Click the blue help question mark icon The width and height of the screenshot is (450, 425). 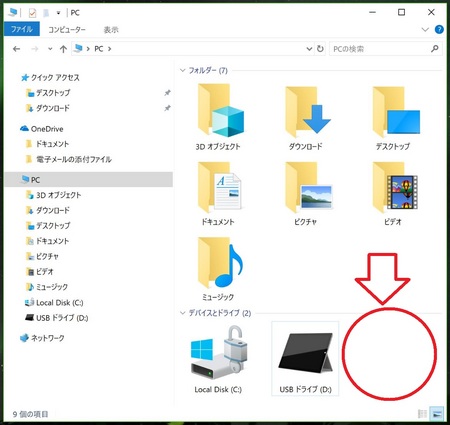(439, 29)
